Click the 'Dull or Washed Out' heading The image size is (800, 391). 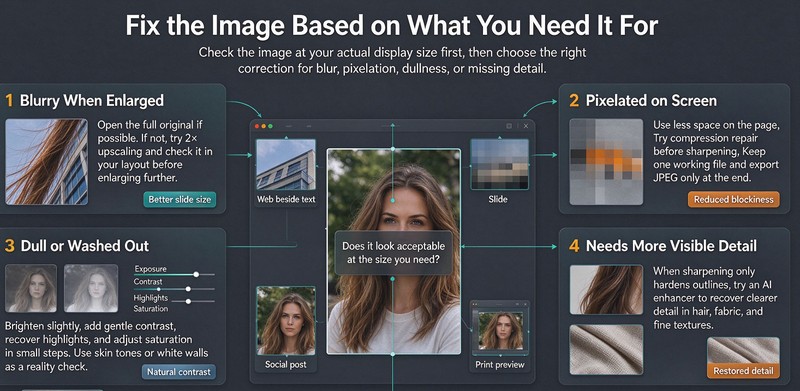click(85, 246)
